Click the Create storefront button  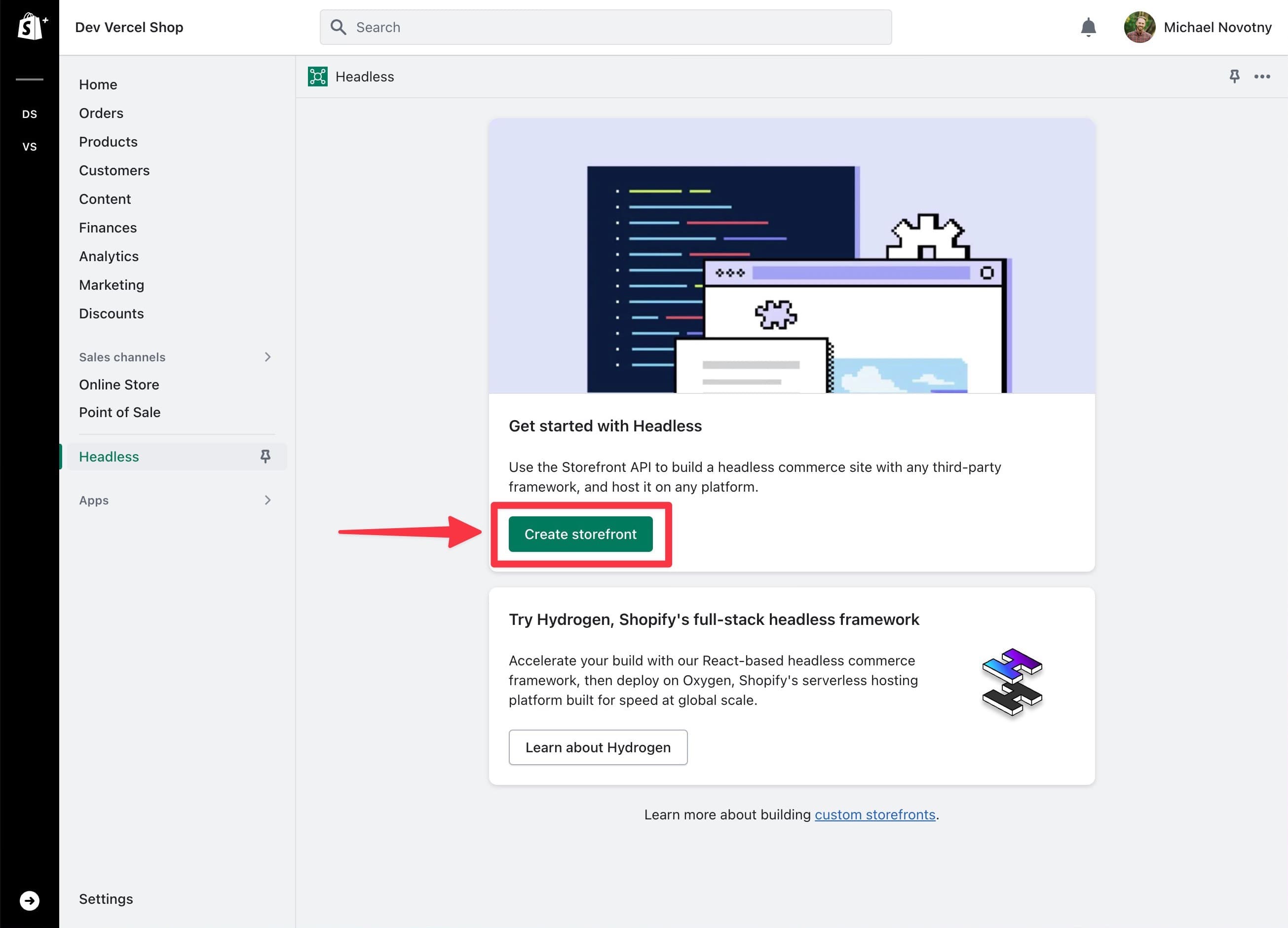tap(580, 534)
